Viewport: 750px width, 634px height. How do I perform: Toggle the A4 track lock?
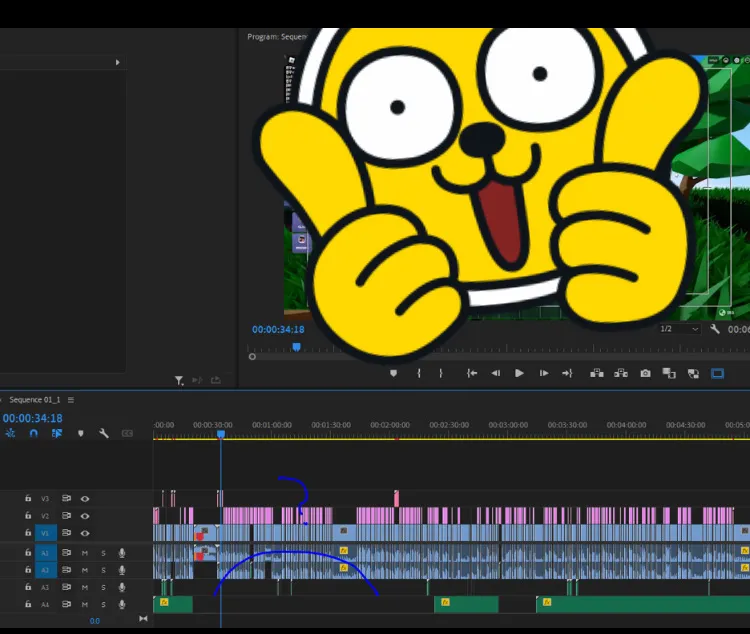[x=28, y=604]
